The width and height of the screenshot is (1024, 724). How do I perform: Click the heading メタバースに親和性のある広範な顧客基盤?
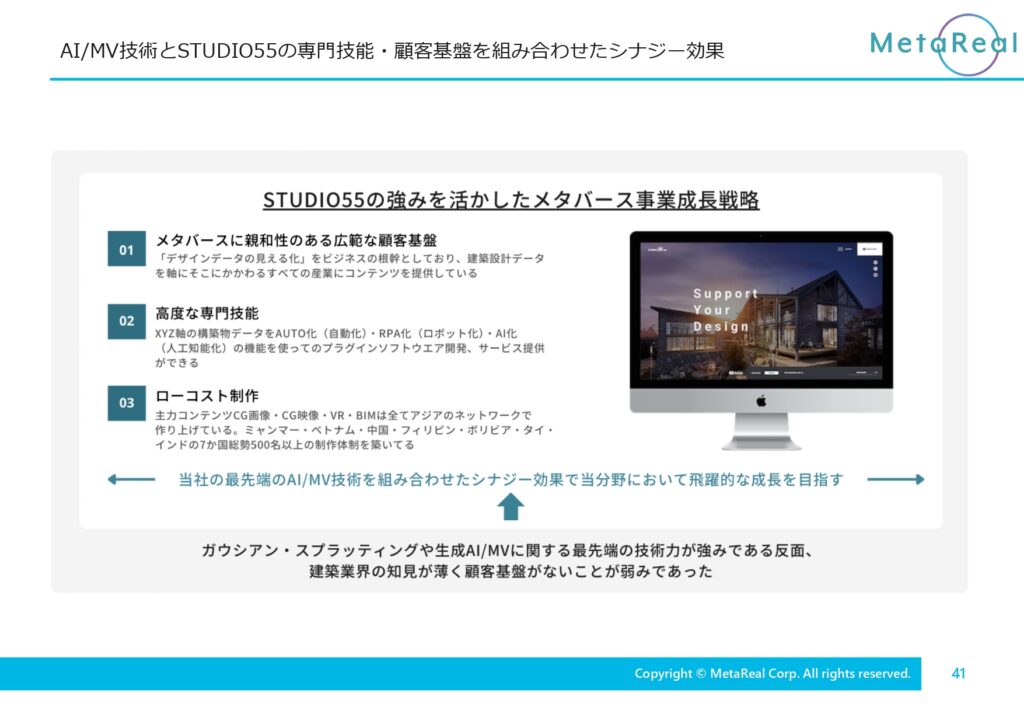[296, 240]
